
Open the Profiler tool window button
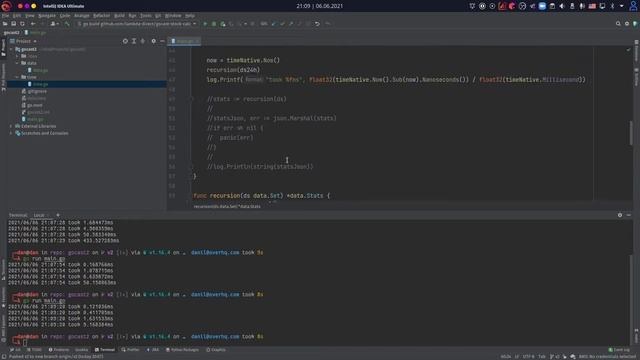click(x=131, y=350)
